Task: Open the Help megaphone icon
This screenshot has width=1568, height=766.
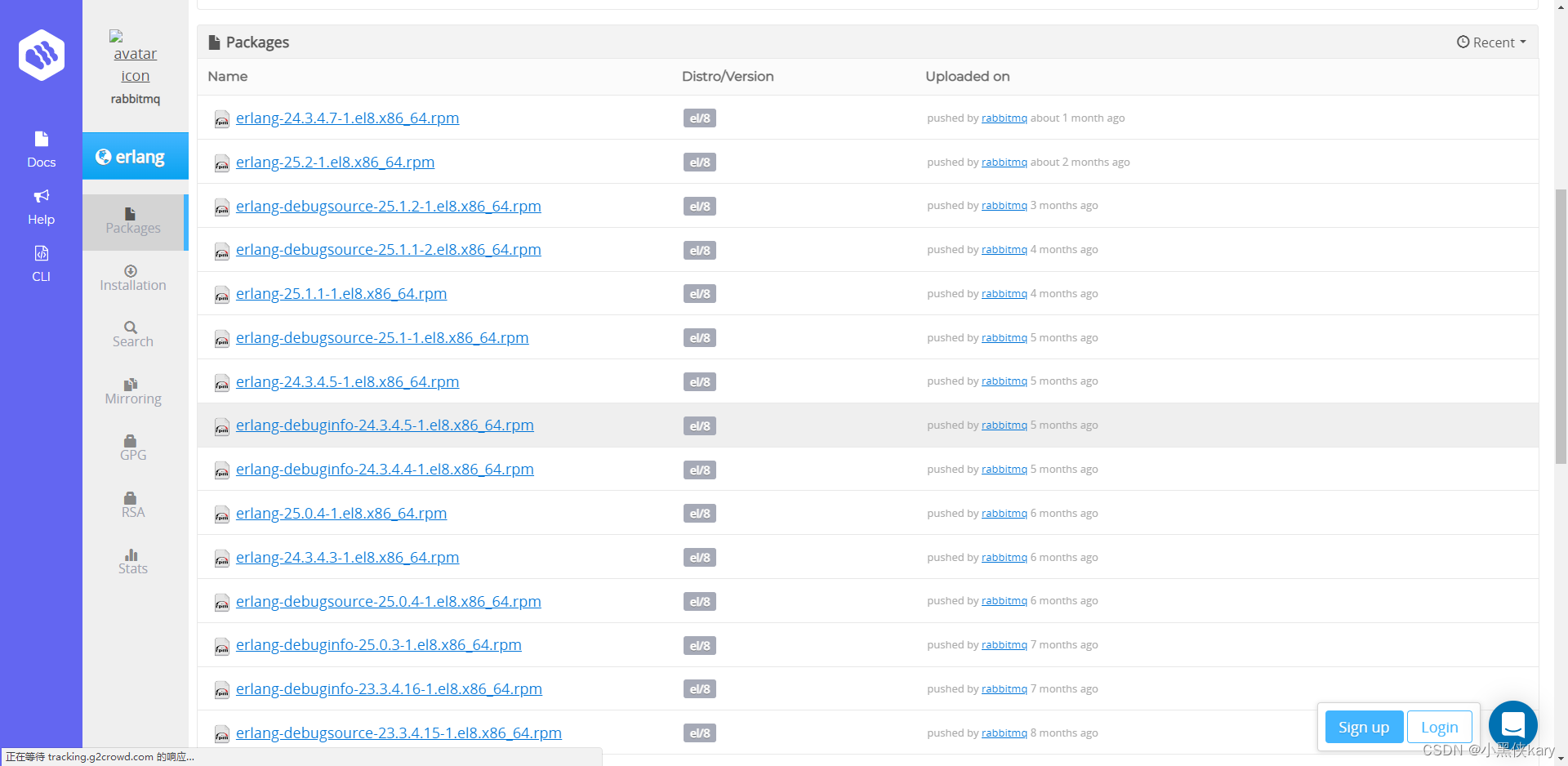Action: point(42,196)
